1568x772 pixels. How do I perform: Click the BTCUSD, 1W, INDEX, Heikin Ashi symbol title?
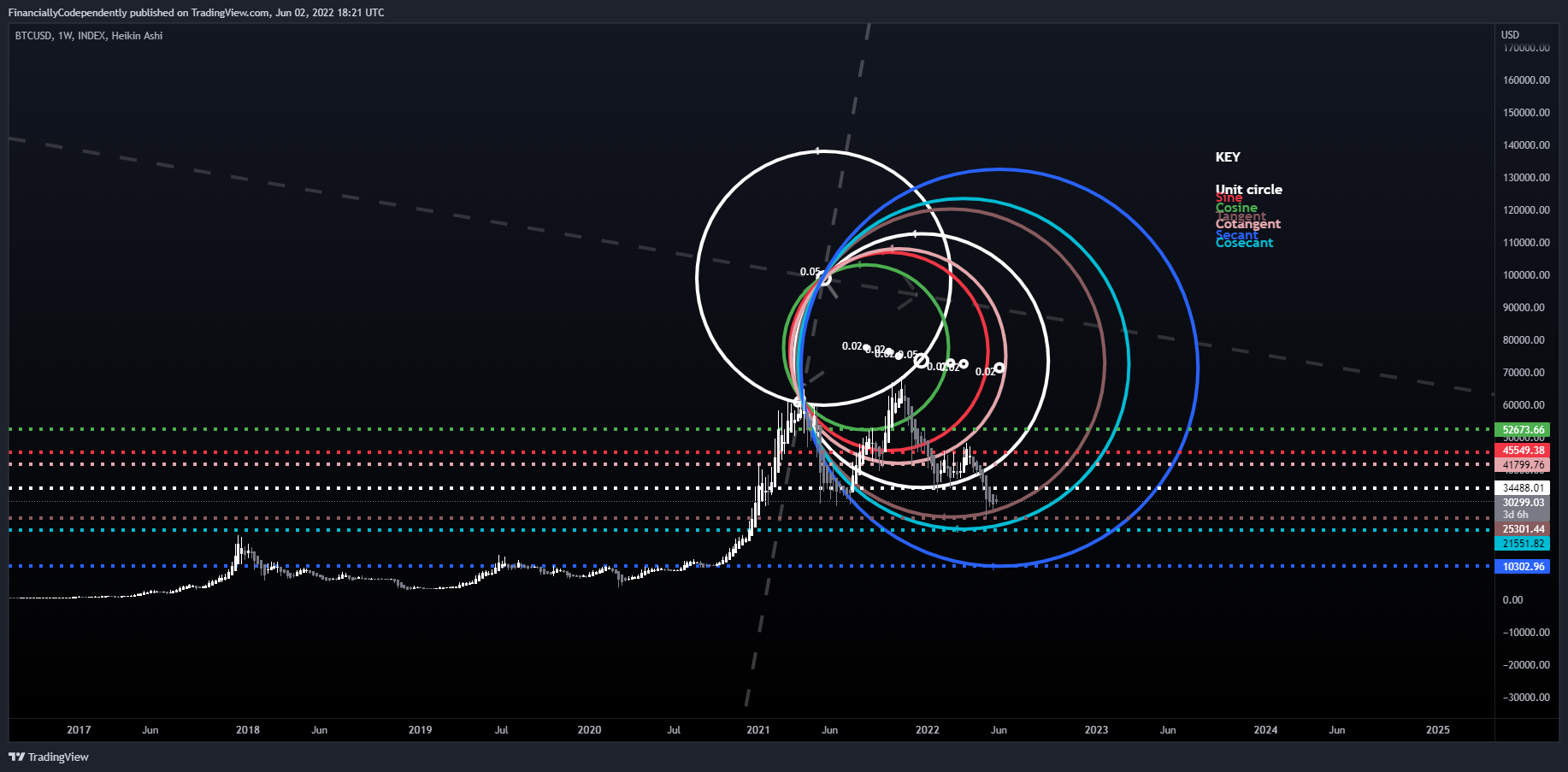[89, 36]
